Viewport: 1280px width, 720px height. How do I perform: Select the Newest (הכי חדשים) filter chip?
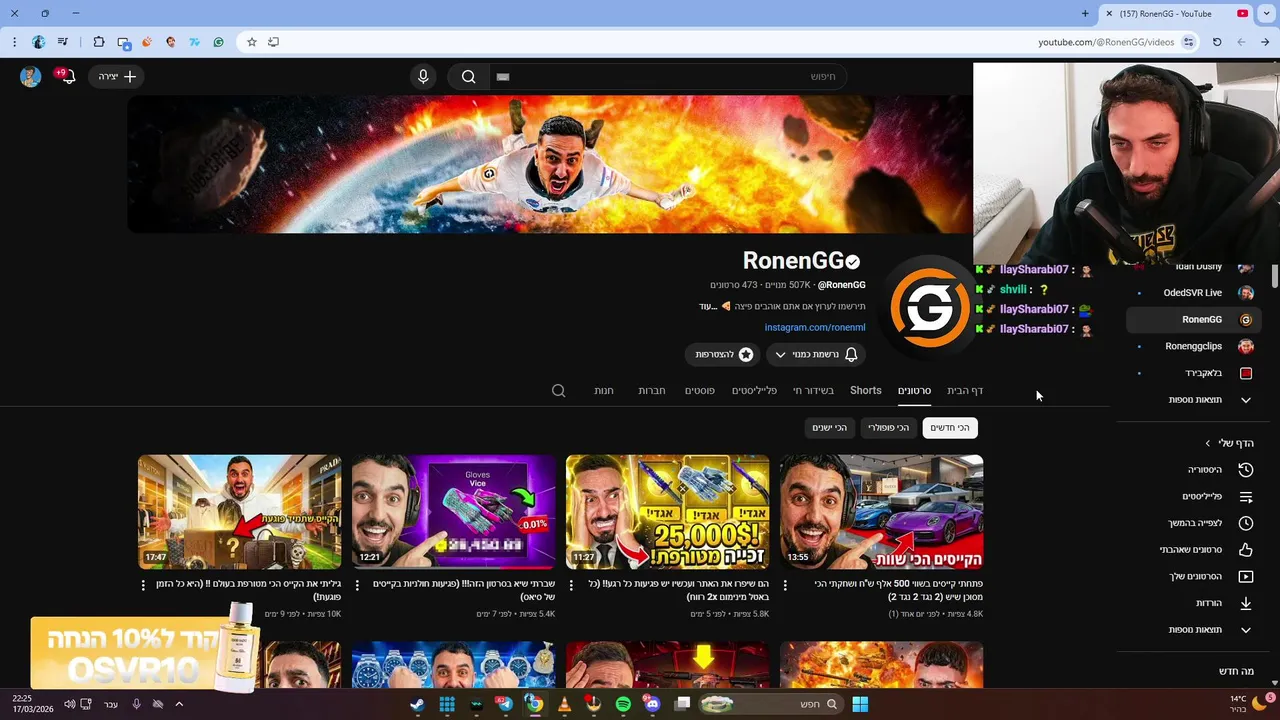tap(950, 428)
